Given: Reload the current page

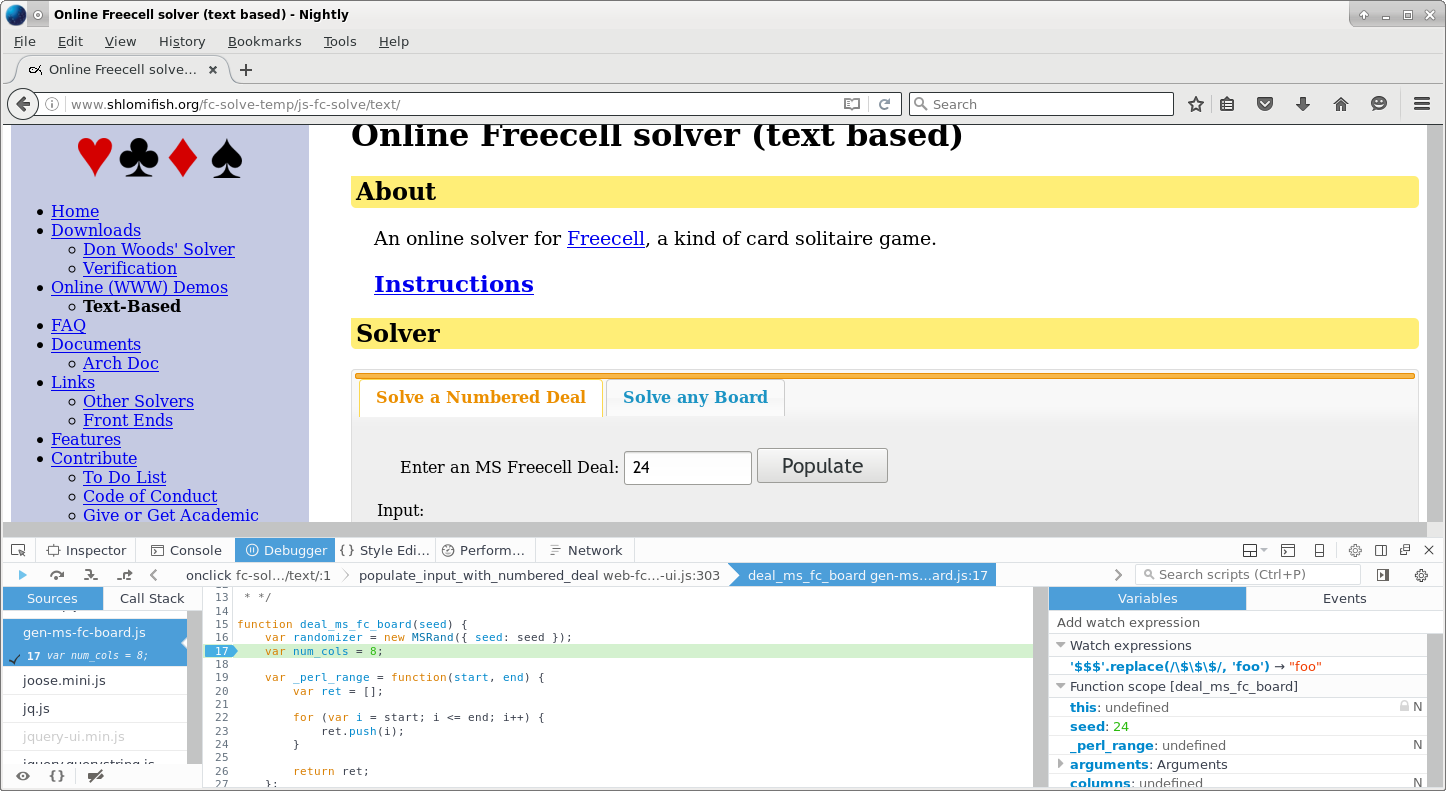Looking at the screenshot, I should click(884, 104).
